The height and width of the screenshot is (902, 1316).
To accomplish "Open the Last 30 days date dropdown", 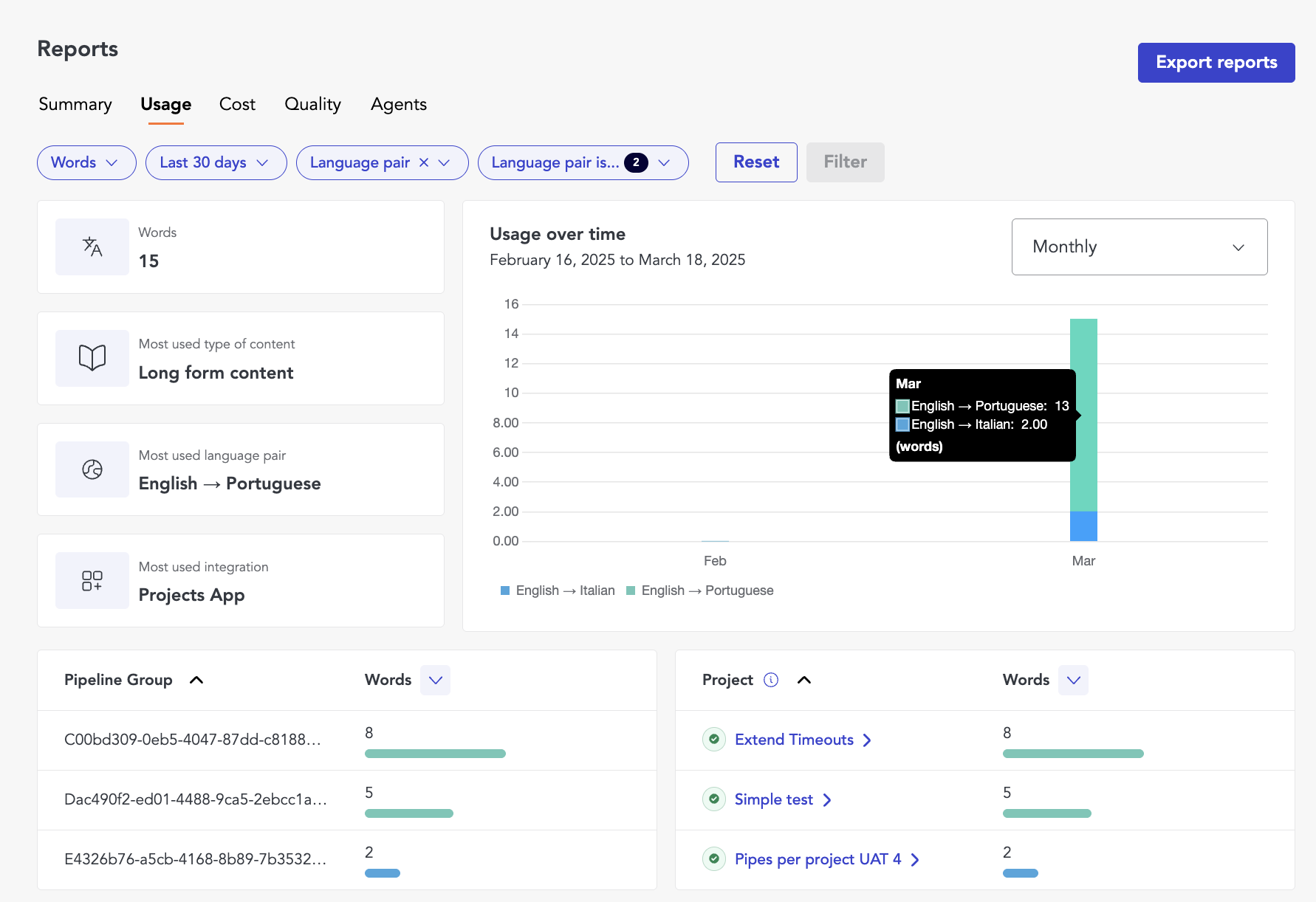I will tap(216, 162).
